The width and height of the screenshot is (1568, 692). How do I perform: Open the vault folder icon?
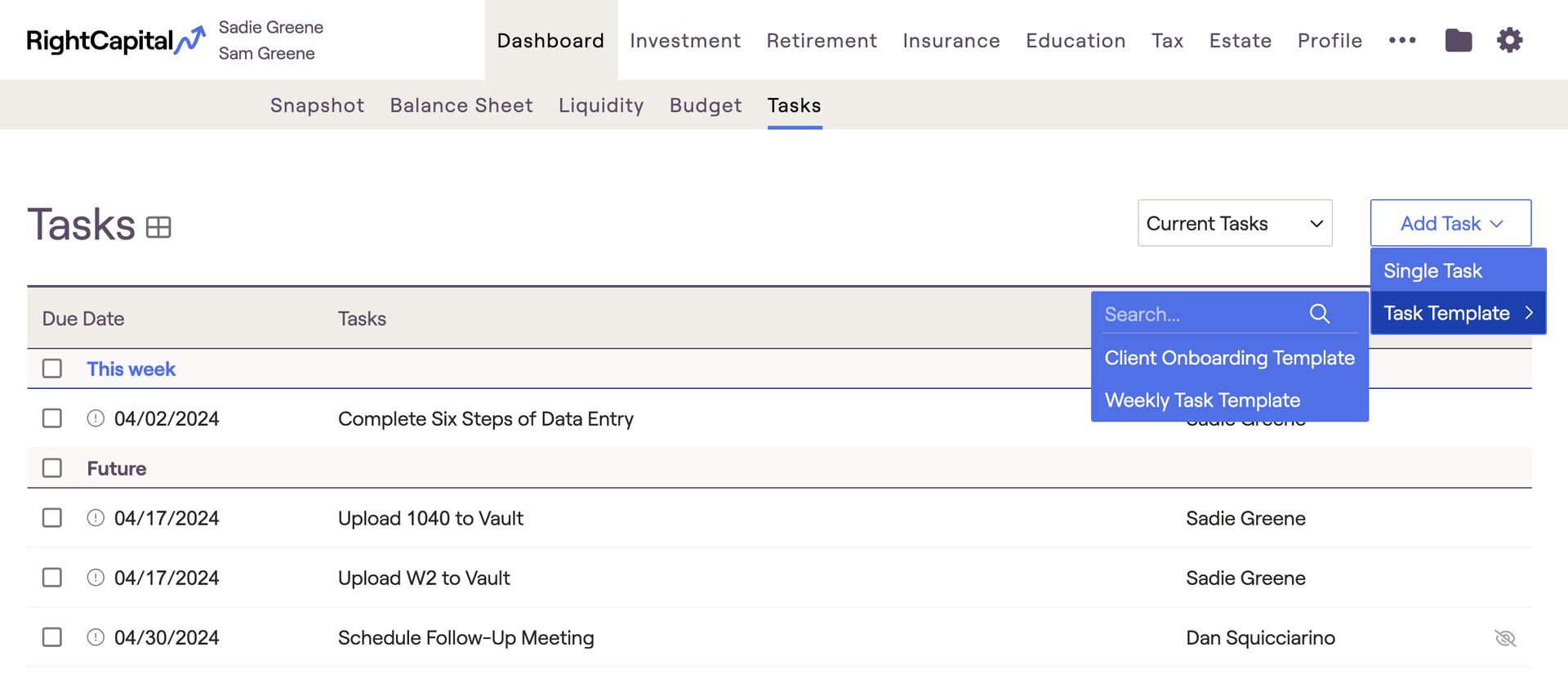pyautogui.click(x=1458, y=40)
